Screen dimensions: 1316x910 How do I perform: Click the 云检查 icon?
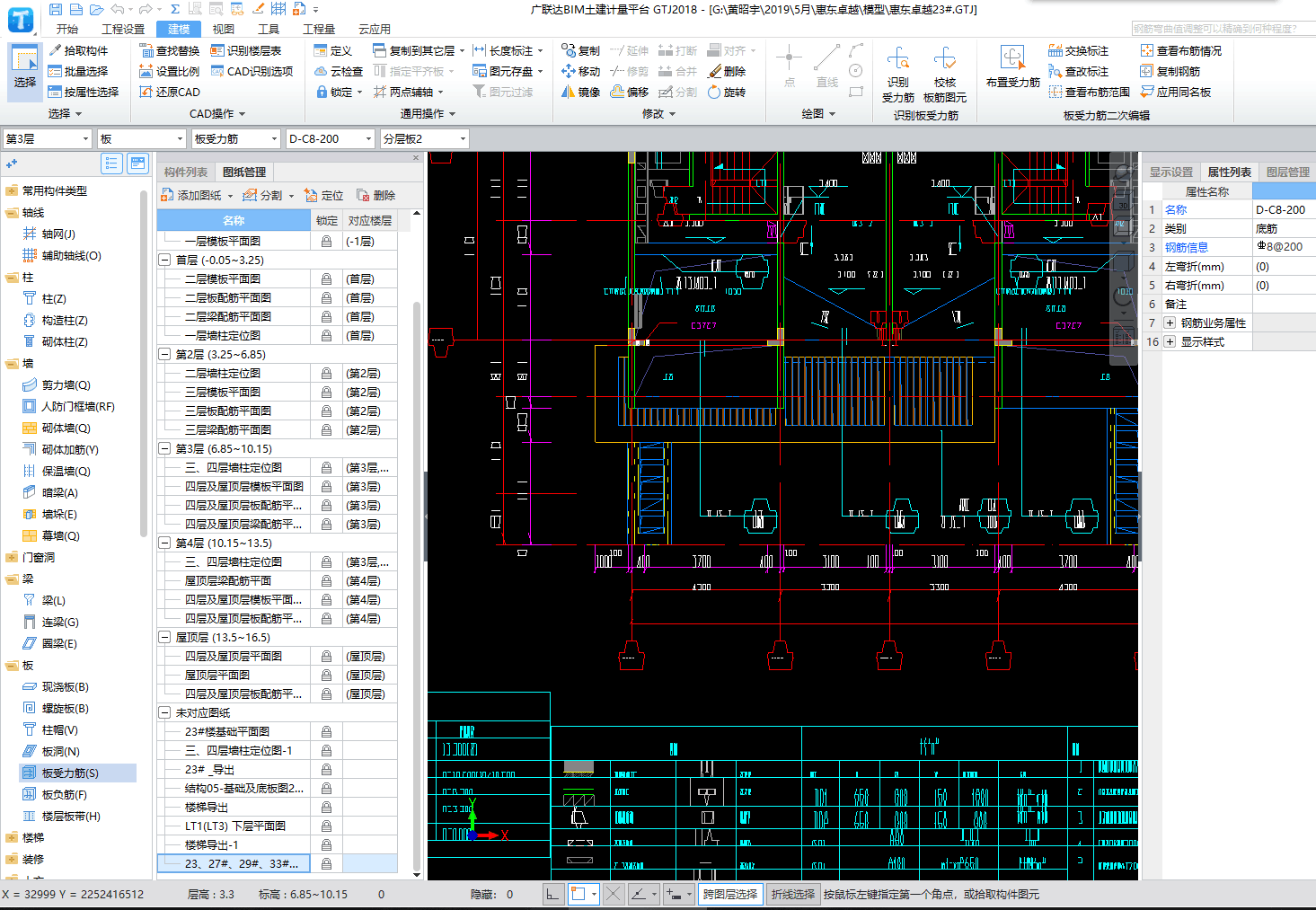[x=321, y=71]
